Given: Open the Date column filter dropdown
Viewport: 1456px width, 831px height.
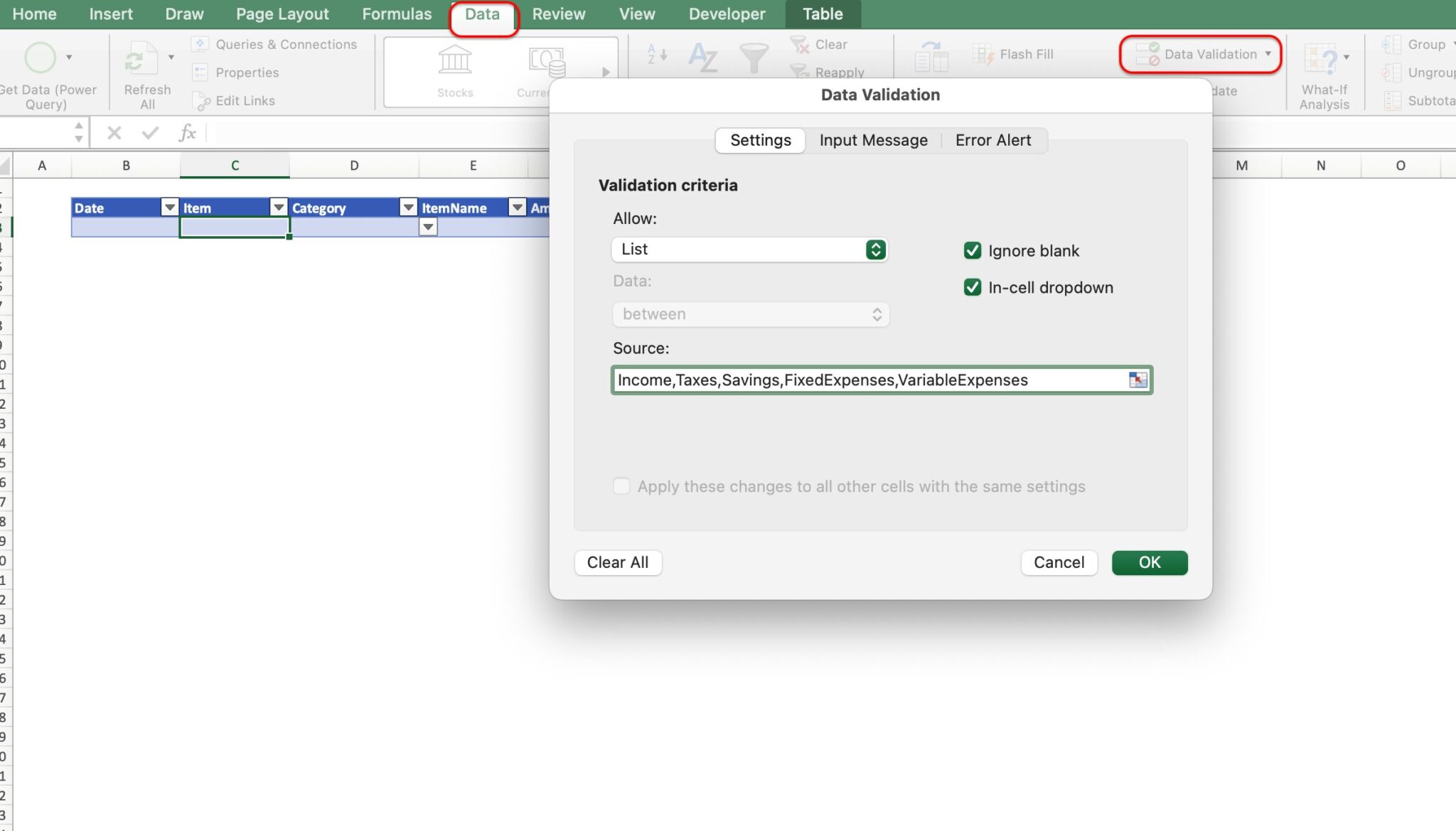Looking at the screenshot, I should (169, 208).
